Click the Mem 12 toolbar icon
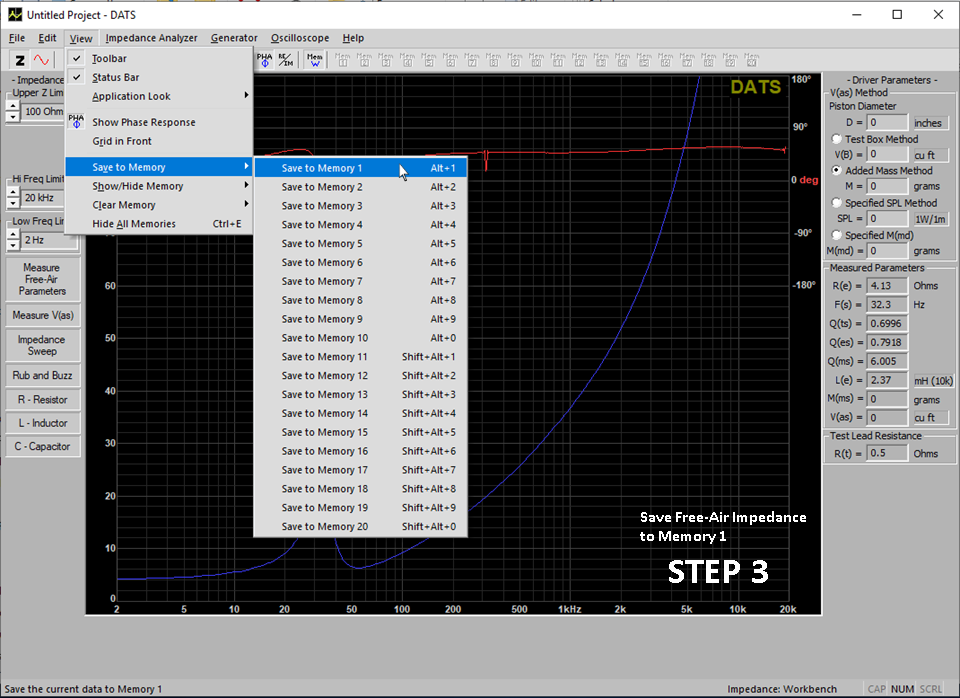The image size is (960, 698). [579, 60]
